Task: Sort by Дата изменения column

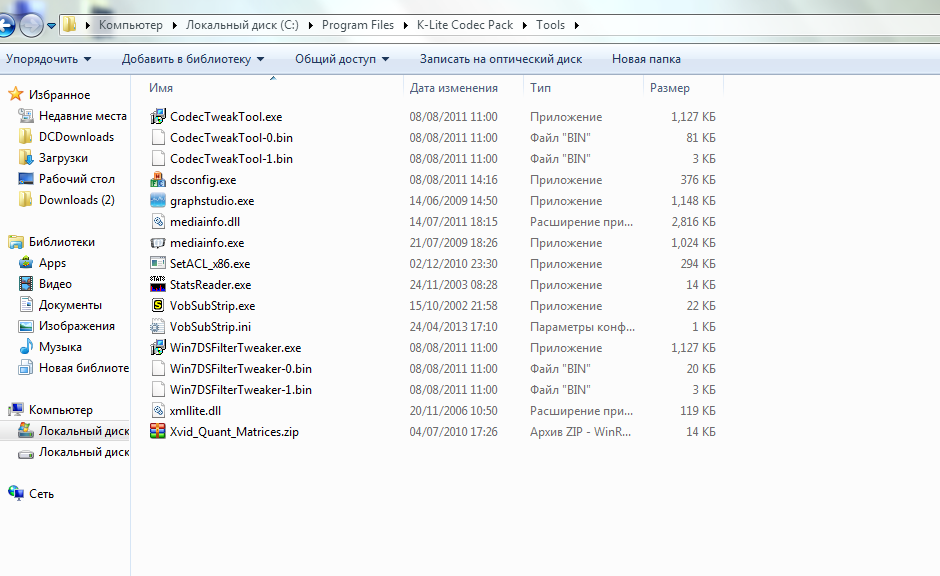Action: 453,88
